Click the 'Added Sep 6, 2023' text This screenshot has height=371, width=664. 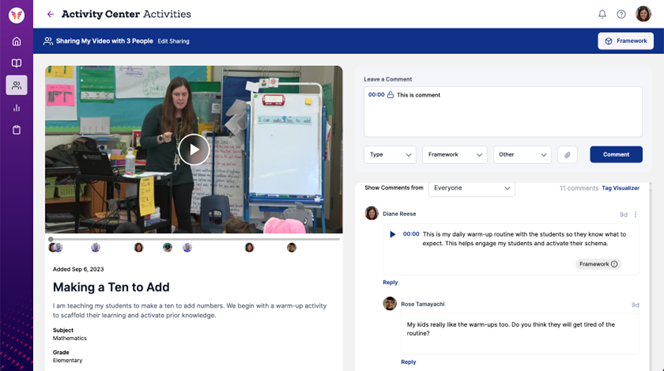(x=78, y=269)
